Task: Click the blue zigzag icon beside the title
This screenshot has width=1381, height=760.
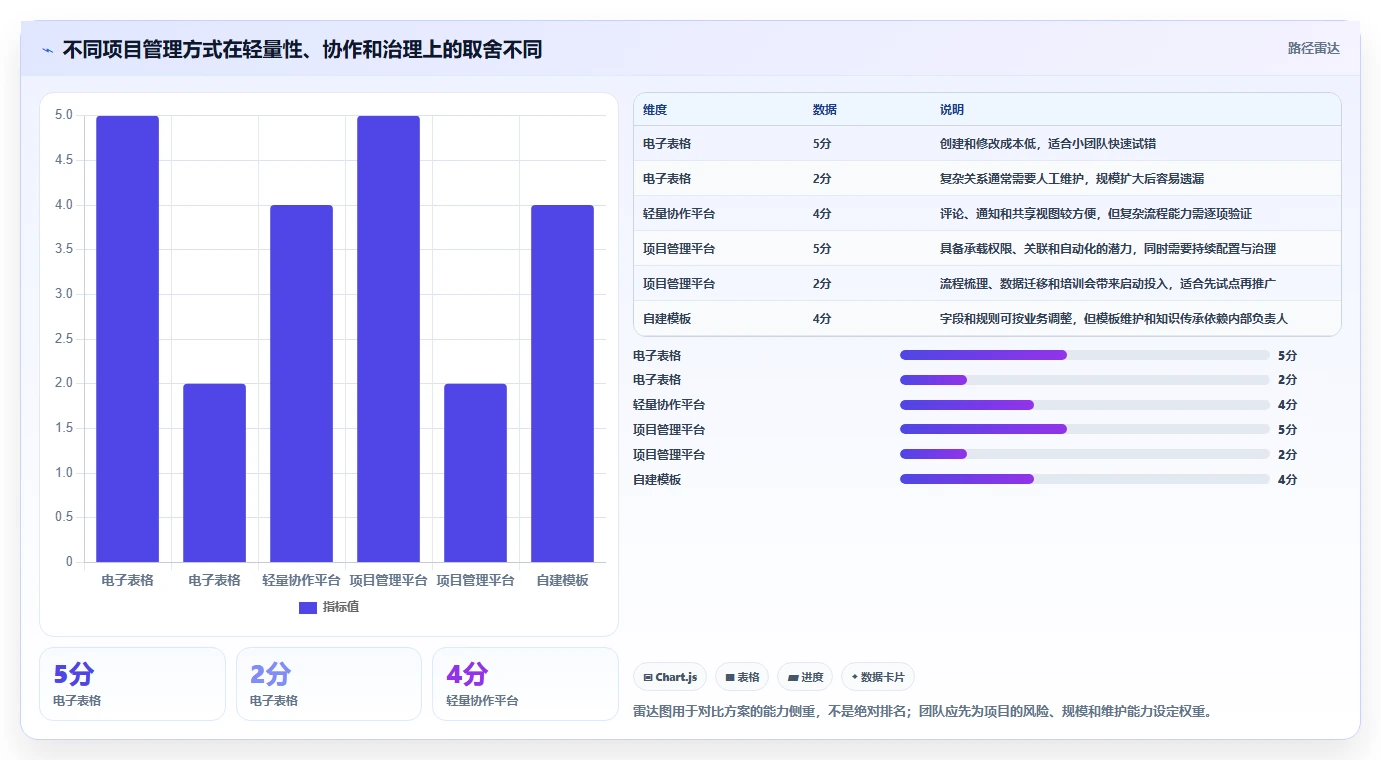Action: click(48, 50)
